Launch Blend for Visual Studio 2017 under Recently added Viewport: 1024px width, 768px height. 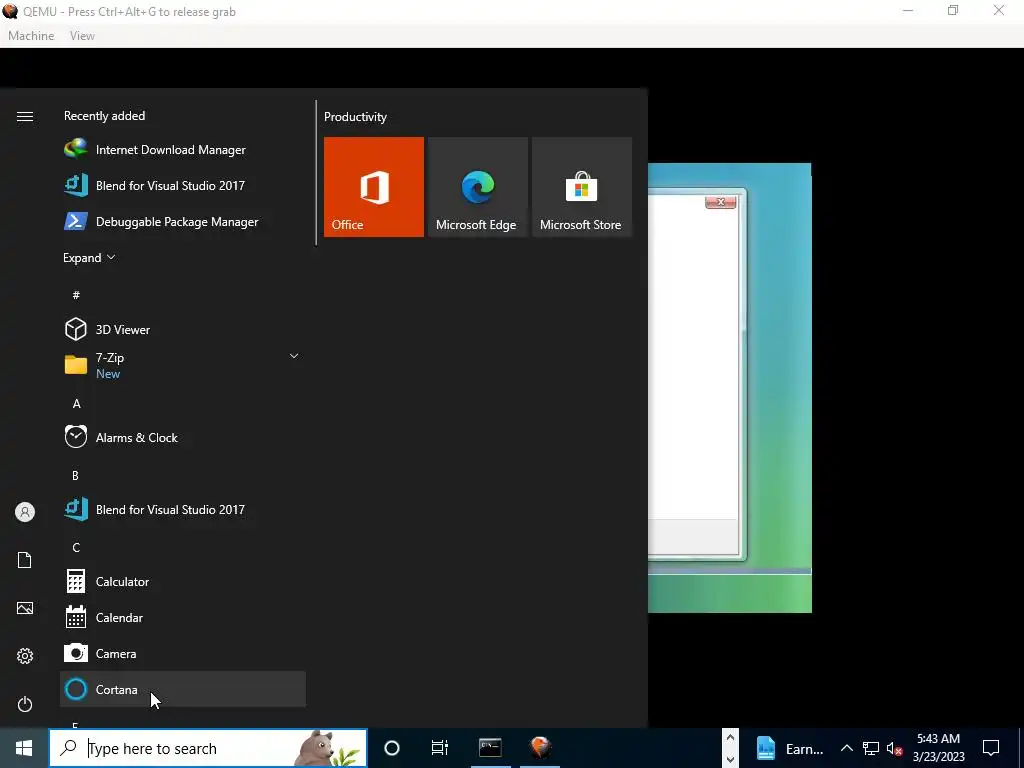[x=183, y=185]
